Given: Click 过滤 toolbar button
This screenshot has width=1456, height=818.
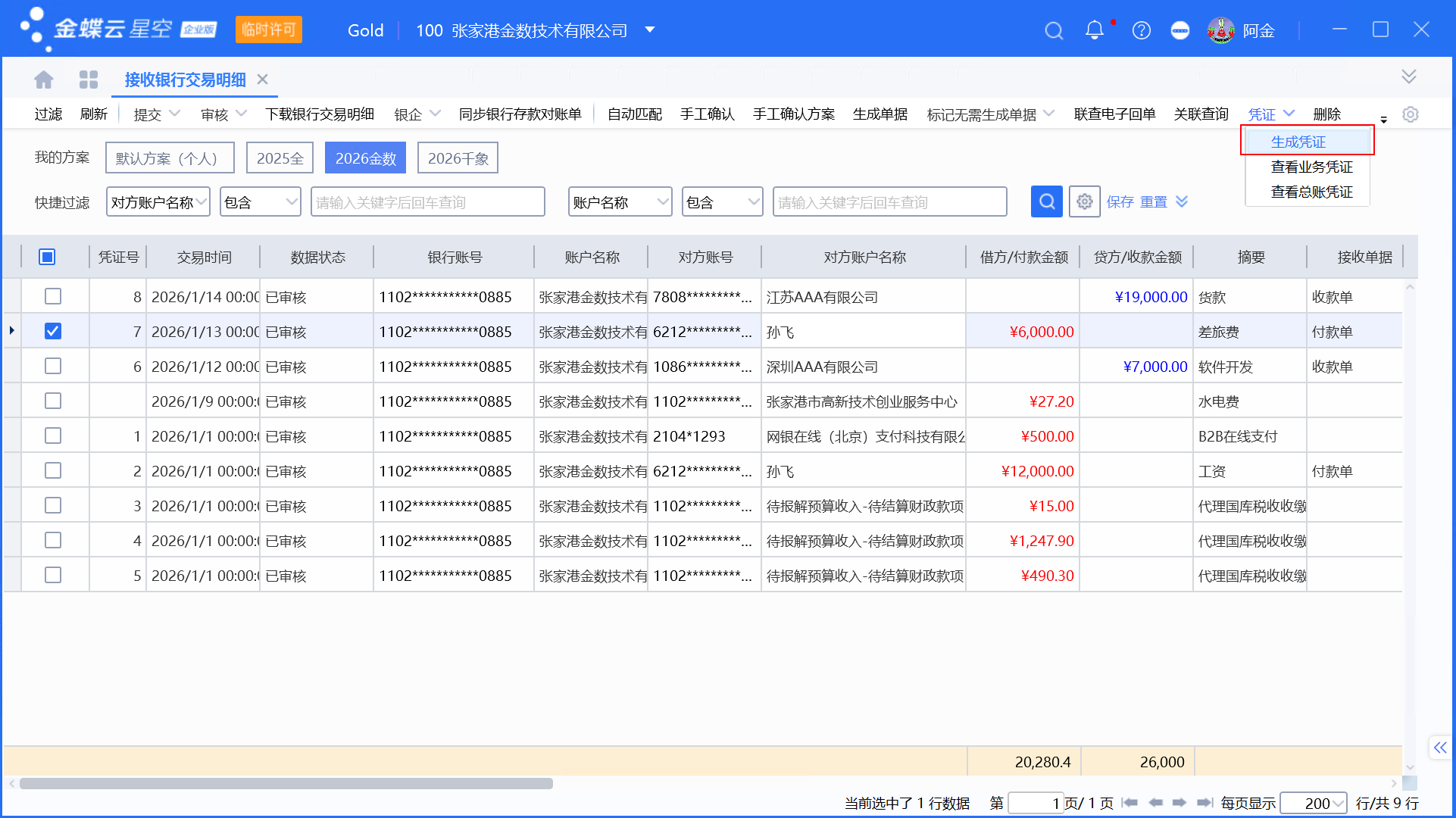Looking at the screenshot, I should pyautogui.click(x=48, y=114).
